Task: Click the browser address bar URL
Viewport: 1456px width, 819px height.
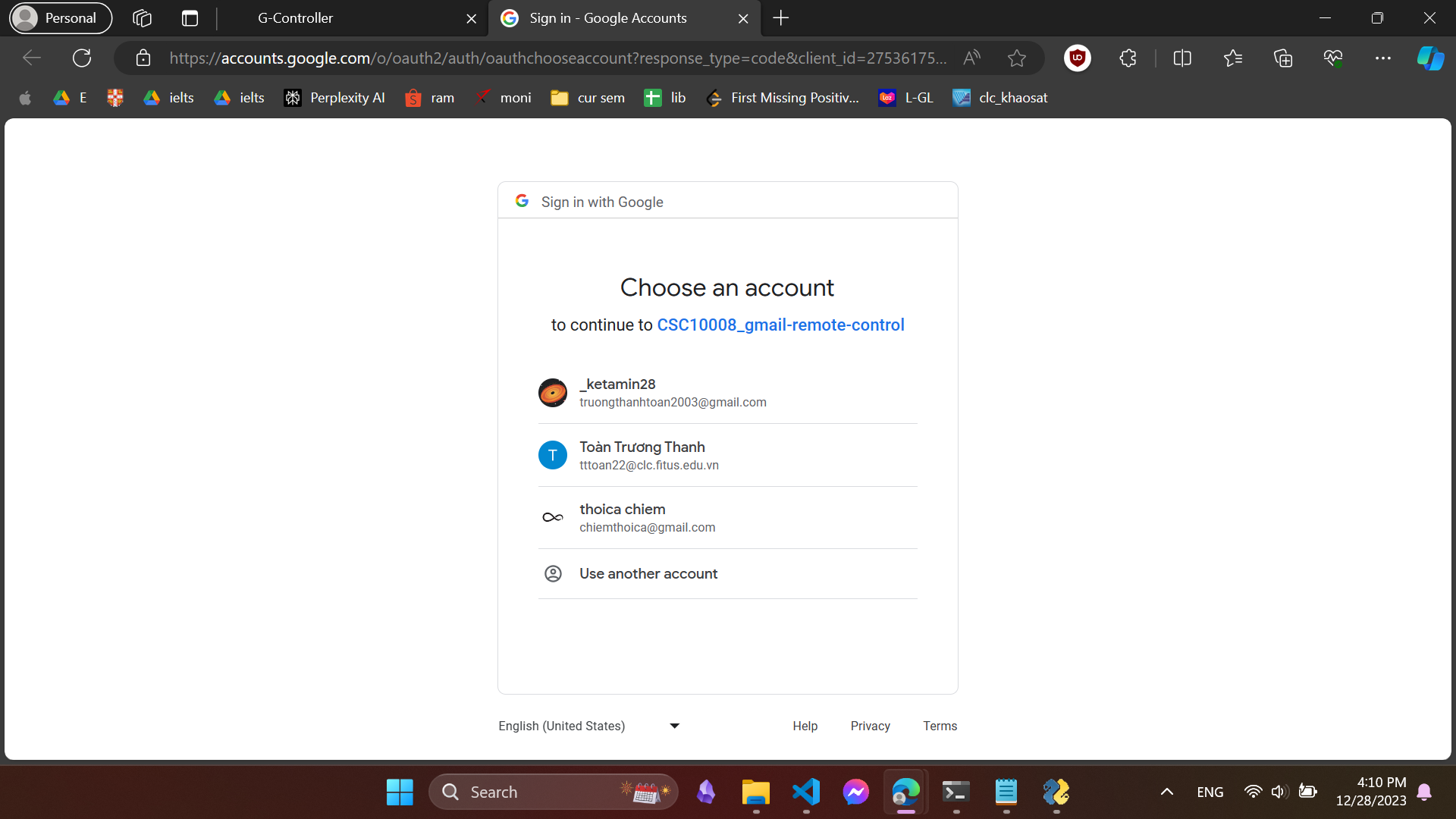Action: click(557, 58)
